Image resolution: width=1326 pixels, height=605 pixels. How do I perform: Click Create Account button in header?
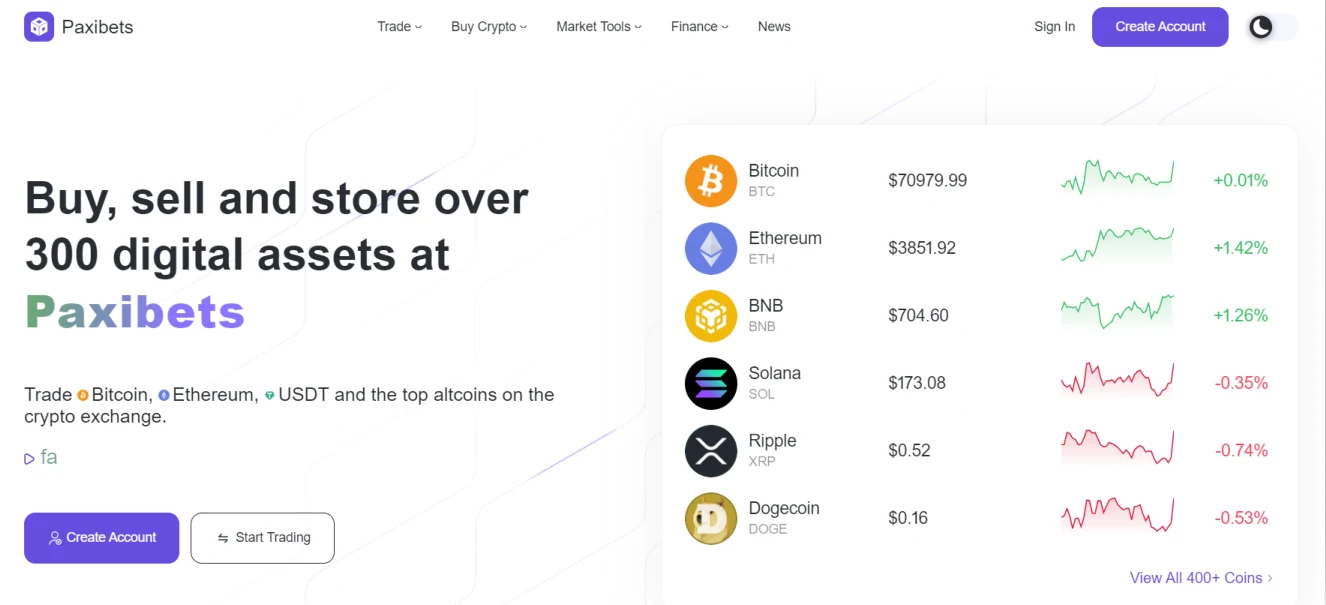tap(1160, 27)
